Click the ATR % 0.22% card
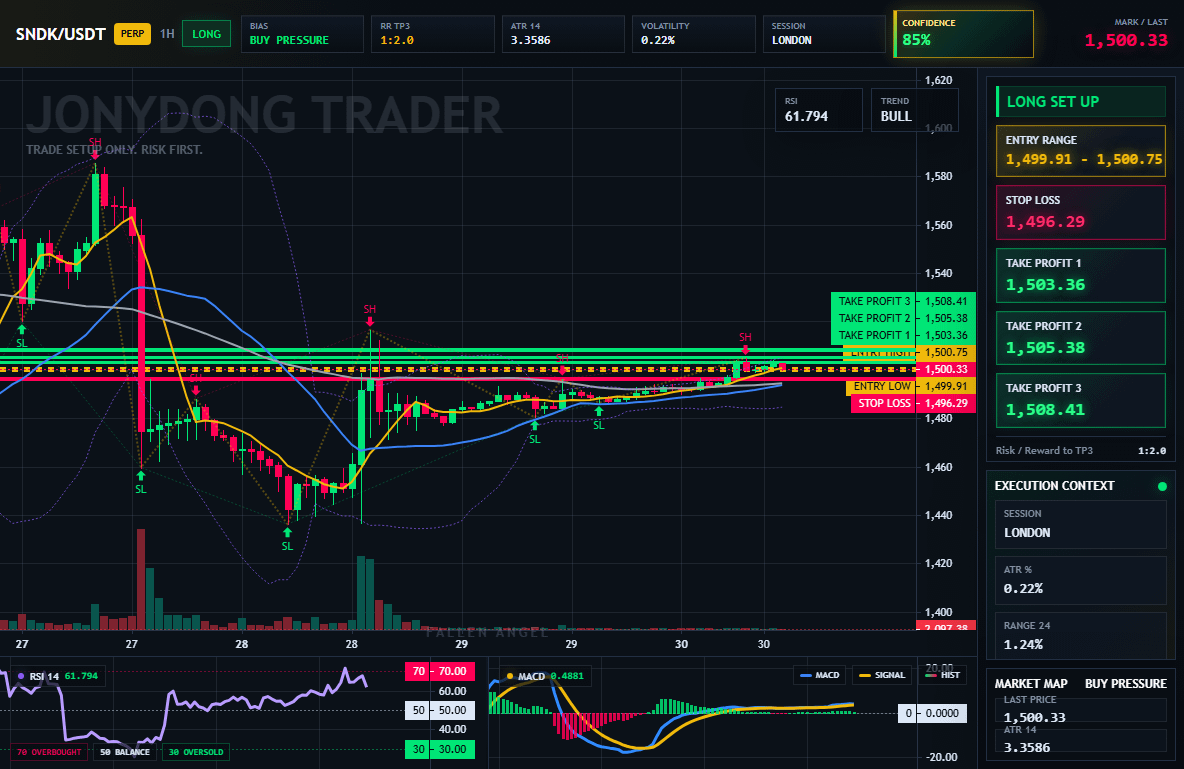 click(1081, 580)
